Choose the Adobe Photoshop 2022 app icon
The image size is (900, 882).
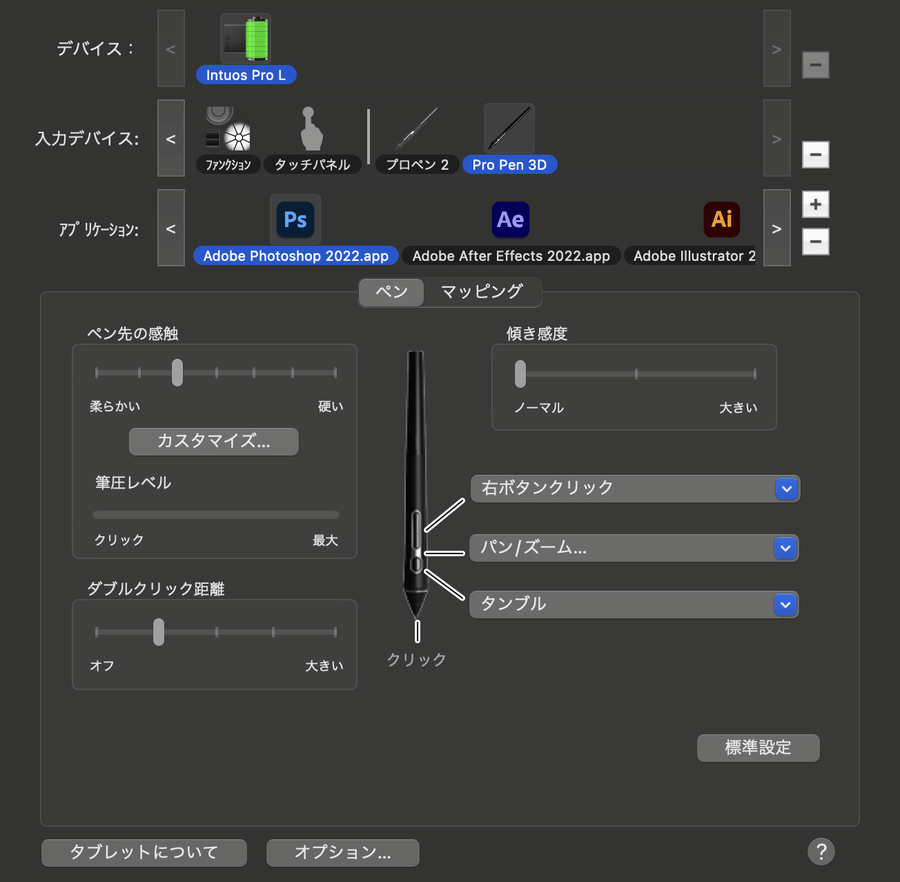pos(295,219)
